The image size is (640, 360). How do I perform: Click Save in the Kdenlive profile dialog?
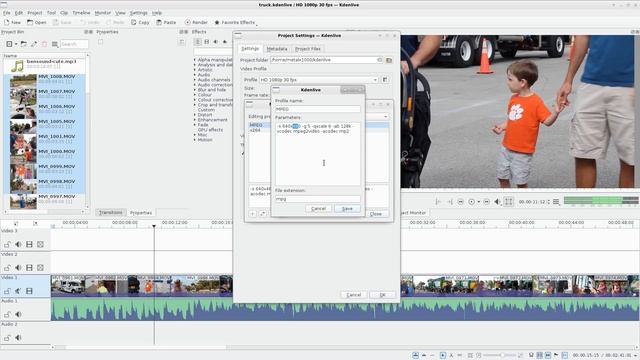347,209
